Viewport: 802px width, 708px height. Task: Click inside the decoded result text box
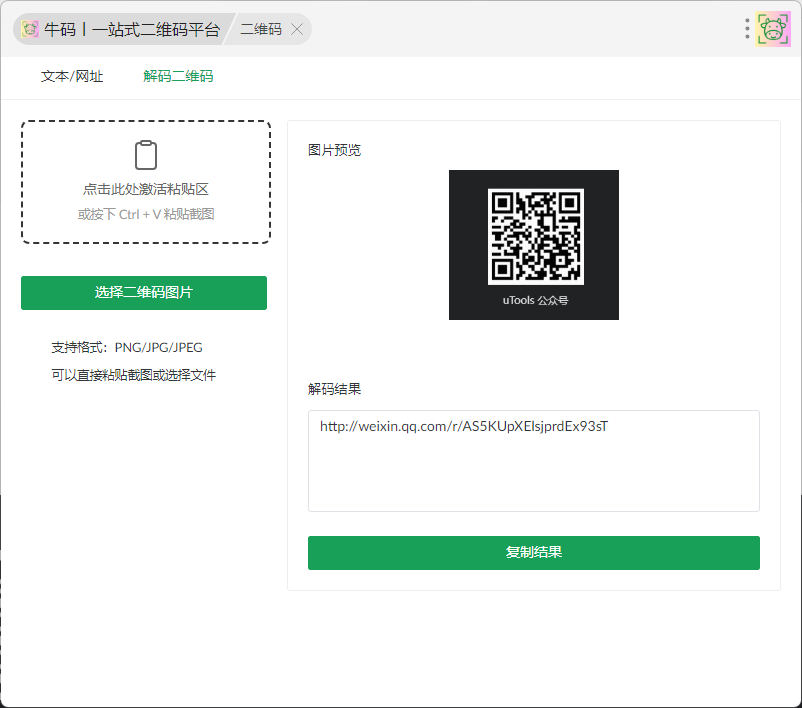click(533, 460)
